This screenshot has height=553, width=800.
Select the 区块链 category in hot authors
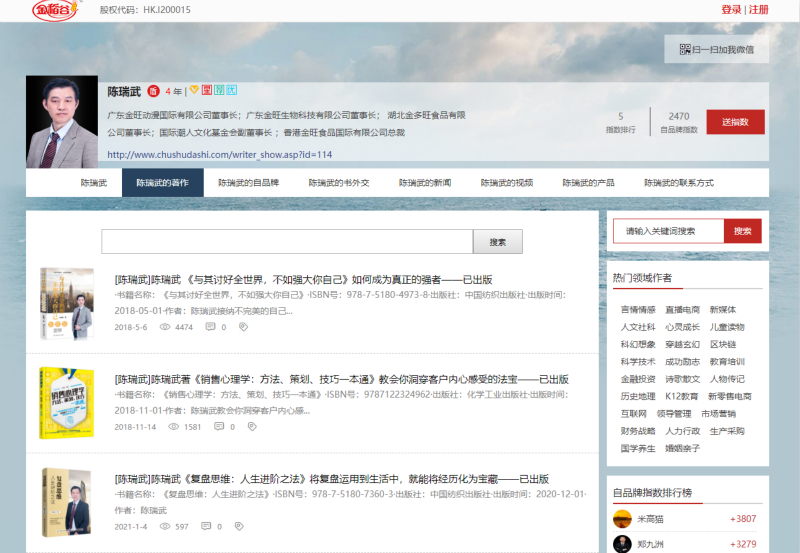(722, 344)
